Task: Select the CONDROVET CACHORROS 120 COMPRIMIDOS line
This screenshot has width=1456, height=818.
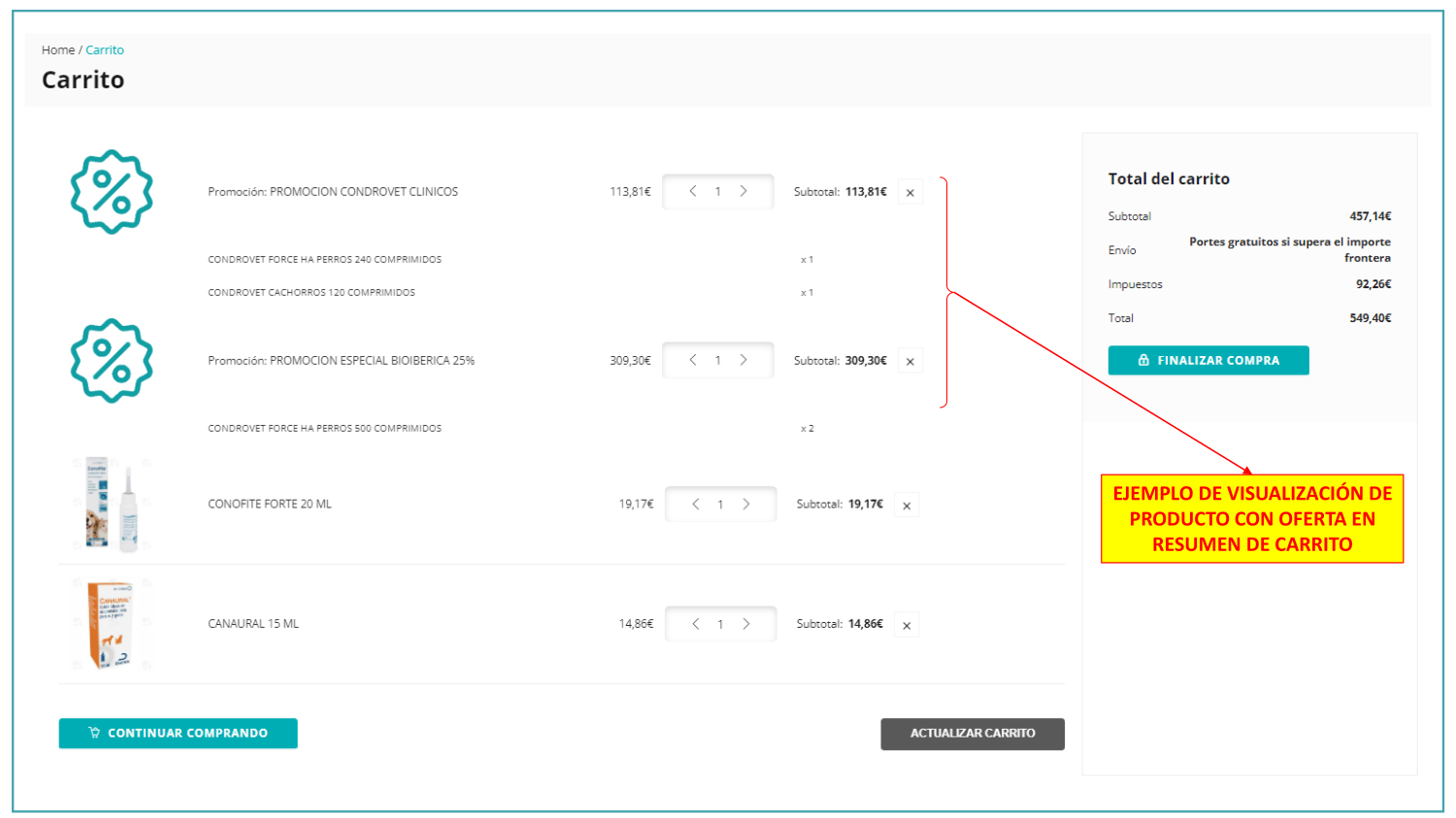Action: tap(311, 293)
